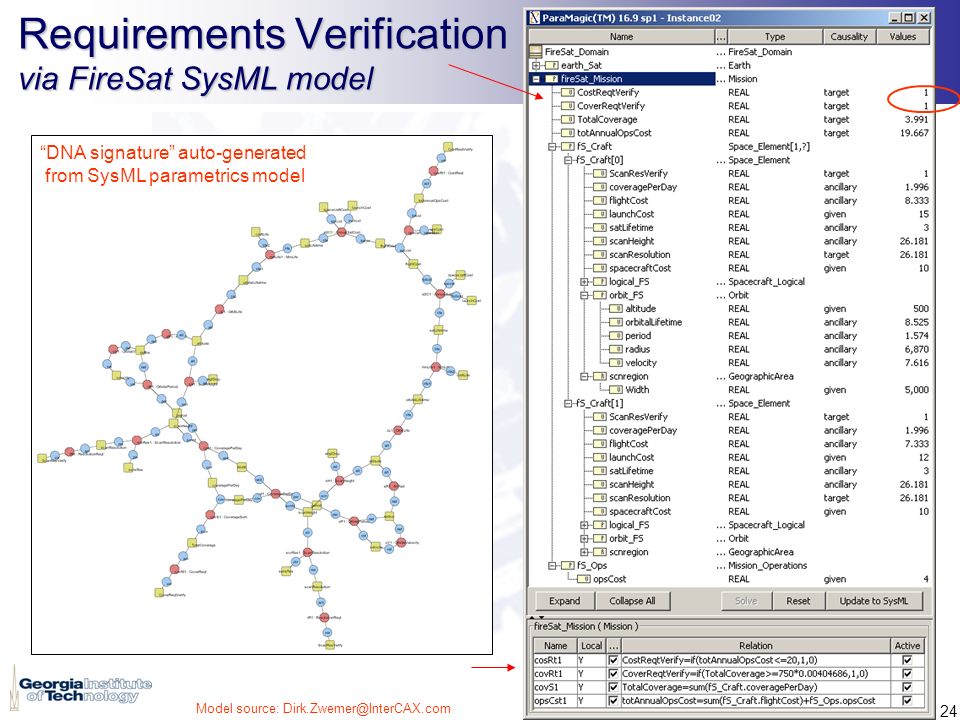Viewport: 960px width, 720px height.
Task: Uncheck Active for the opsCst1 relation
Action: pos(907,700)
